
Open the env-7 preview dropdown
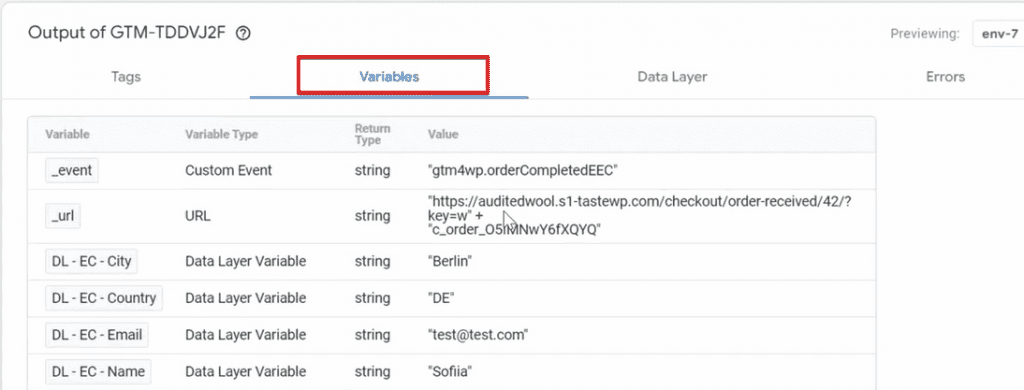[997, 34]
